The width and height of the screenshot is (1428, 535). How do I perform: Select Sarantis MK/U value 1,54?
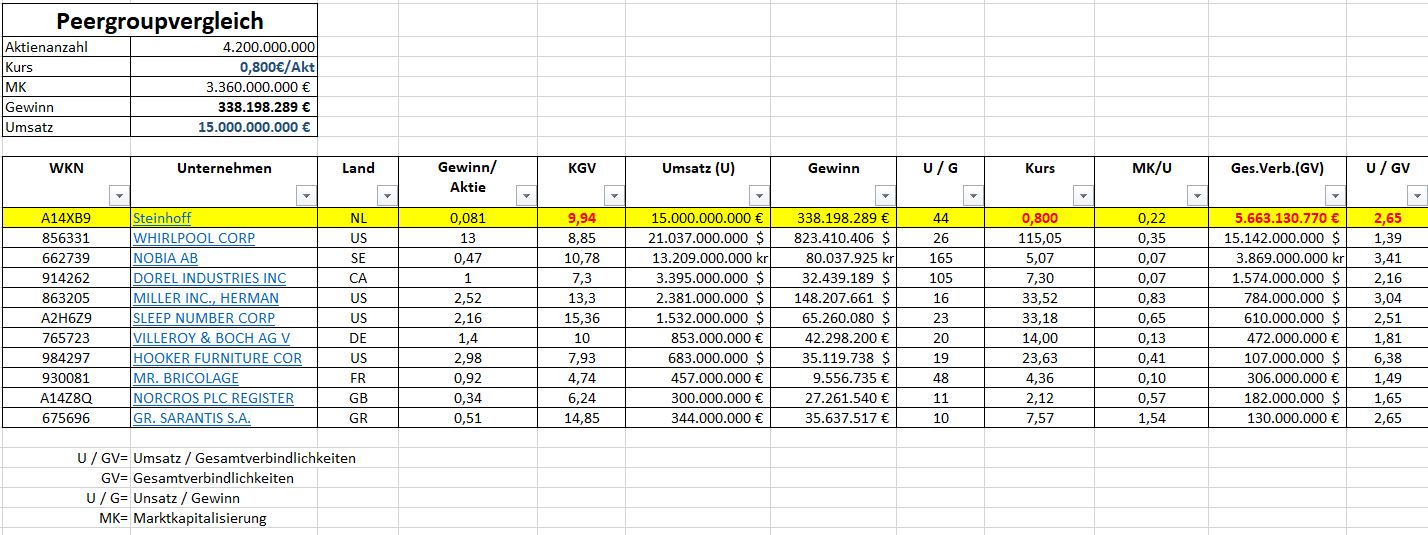pyautogui.click(x=1151, y=418)
